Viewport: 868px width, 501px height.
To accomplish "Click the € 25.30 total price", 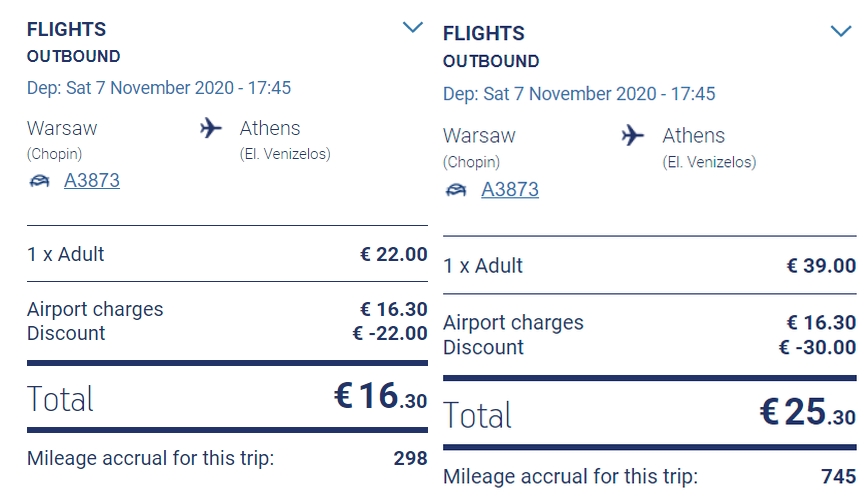I will click(808, 412).
